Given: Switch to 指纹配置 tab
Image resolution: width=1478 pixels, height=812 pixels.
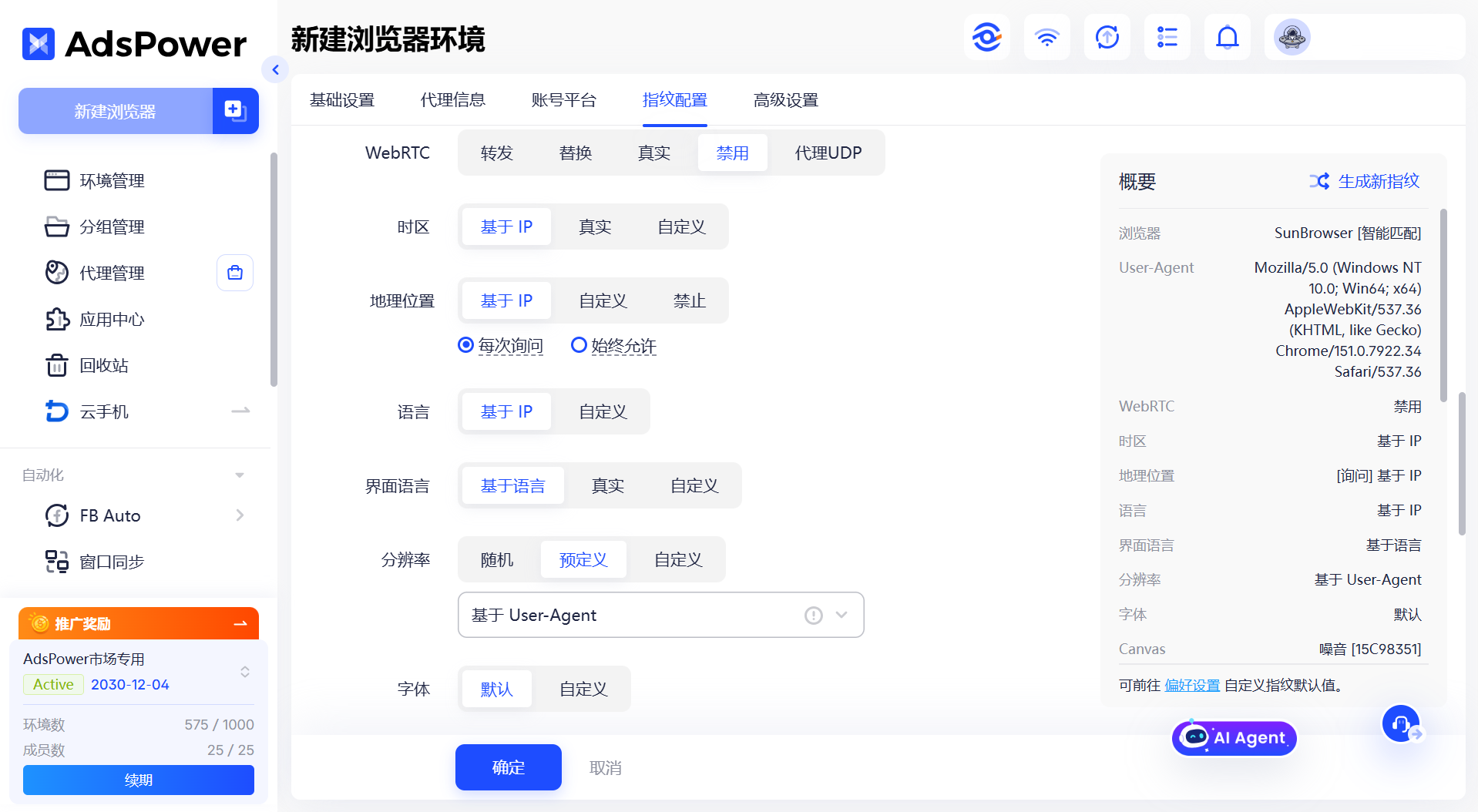Looking at the screenshot, I should pyautogui.click(x=675, y=100).
